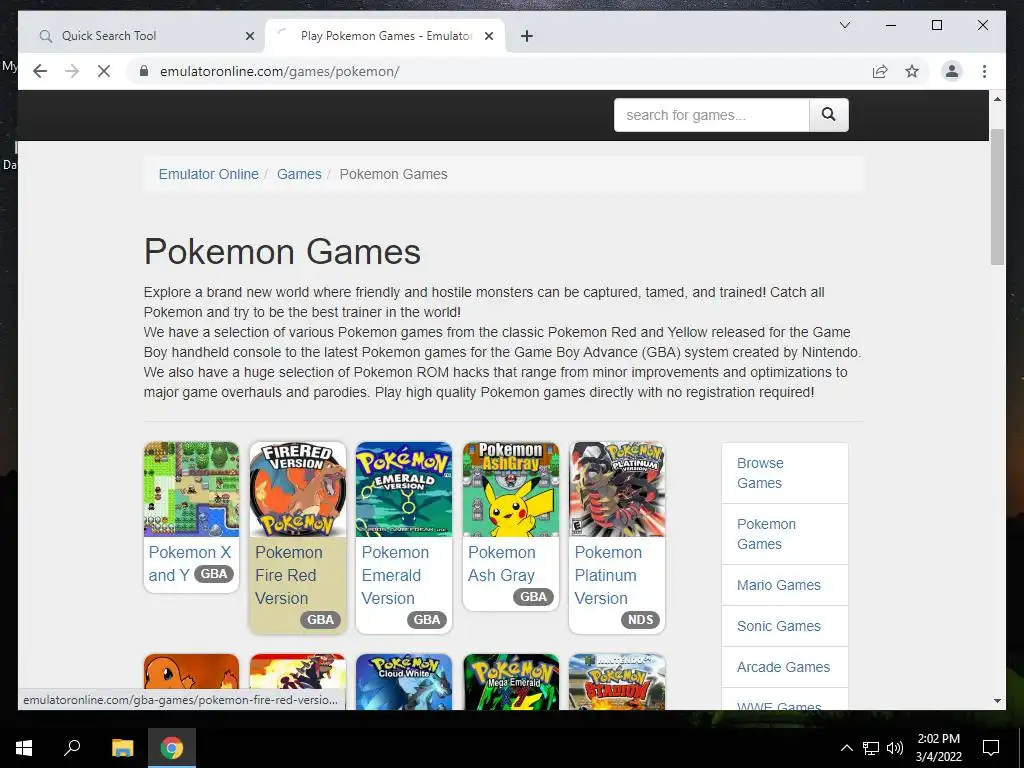Open volume control tray icon
The height and width of the screenshot is (768, 1024).
click(895, 748)
